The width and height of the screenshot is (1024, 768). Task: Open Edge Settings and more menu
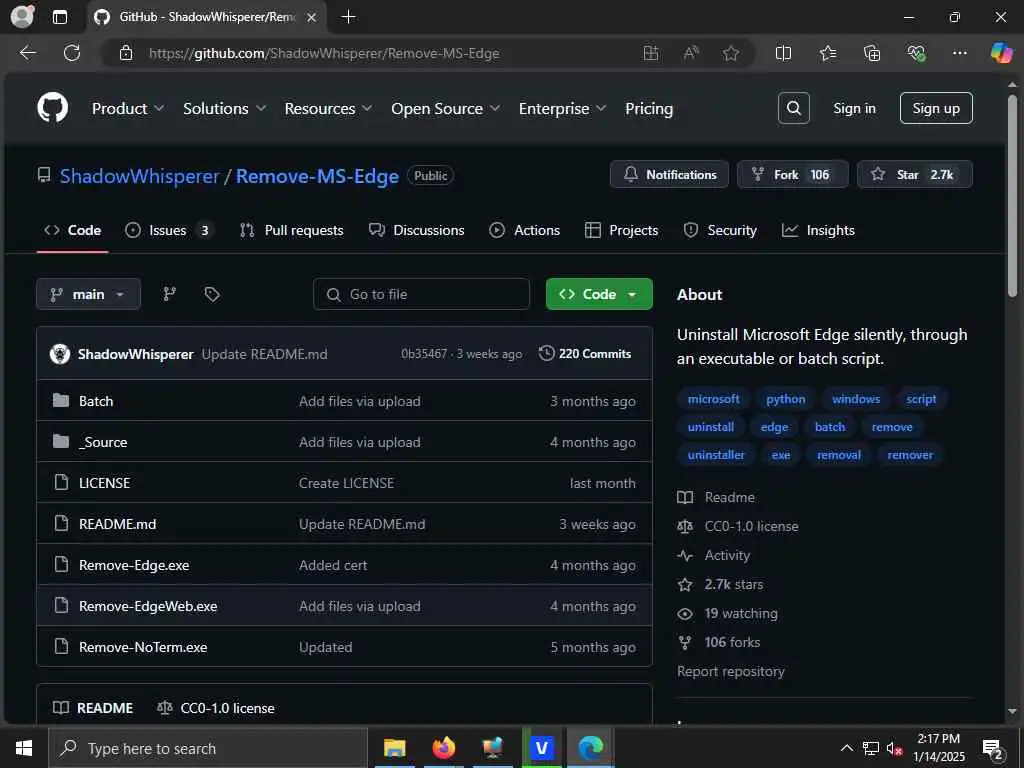coord(959,53)
